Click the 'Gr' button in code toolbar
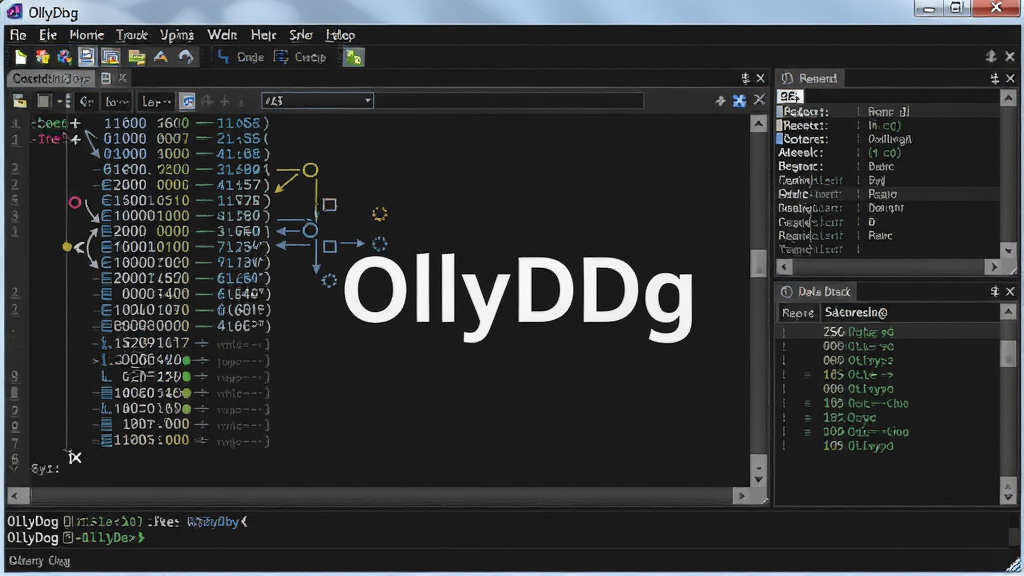 (86, 101)
